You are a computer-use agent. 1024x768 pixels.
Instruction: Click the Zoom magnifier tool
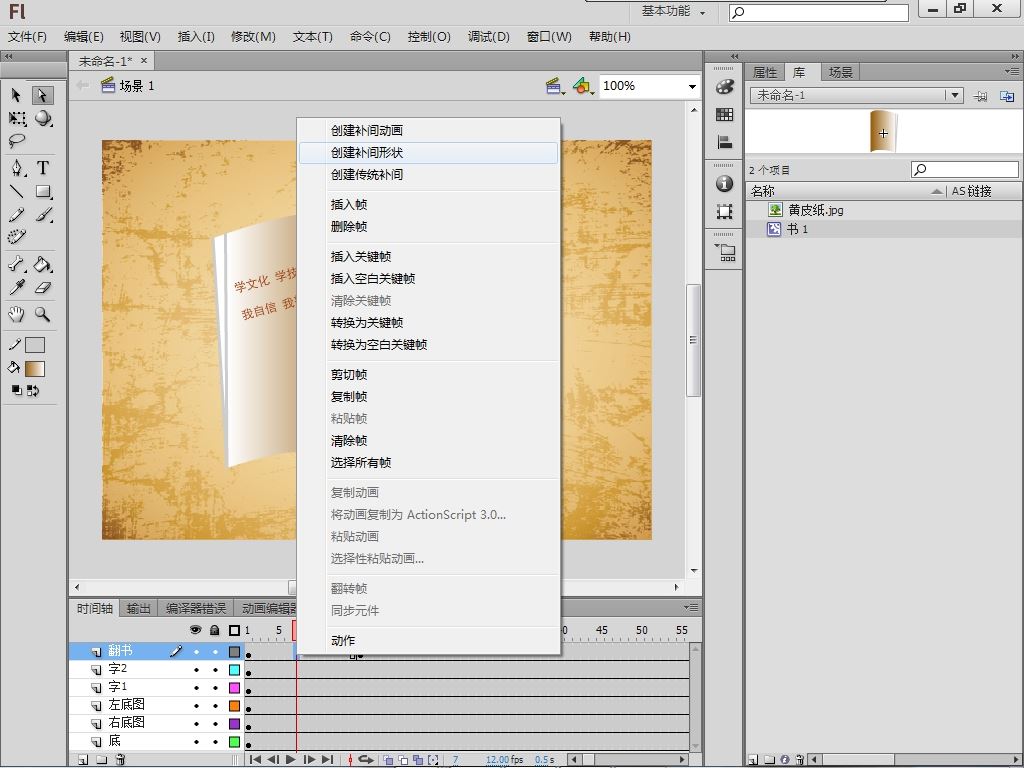tap(43, 314)
